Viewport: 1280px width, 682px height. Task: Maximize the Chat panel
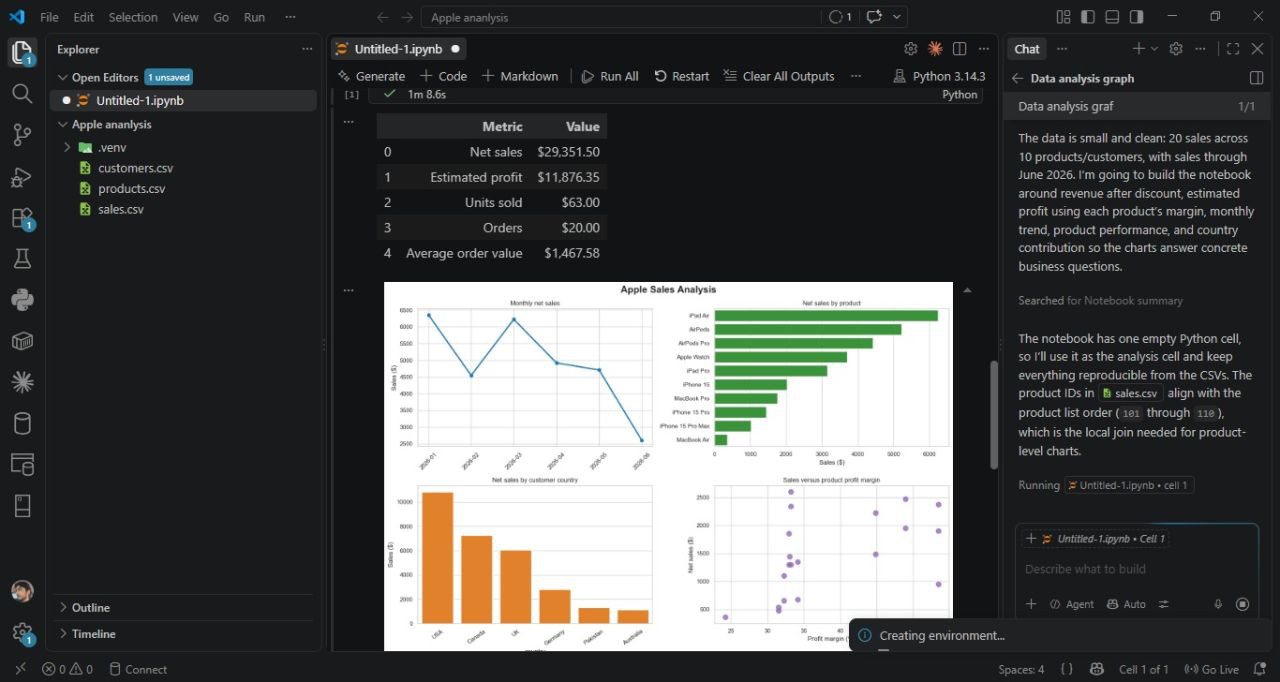(x=1233, y=49)
